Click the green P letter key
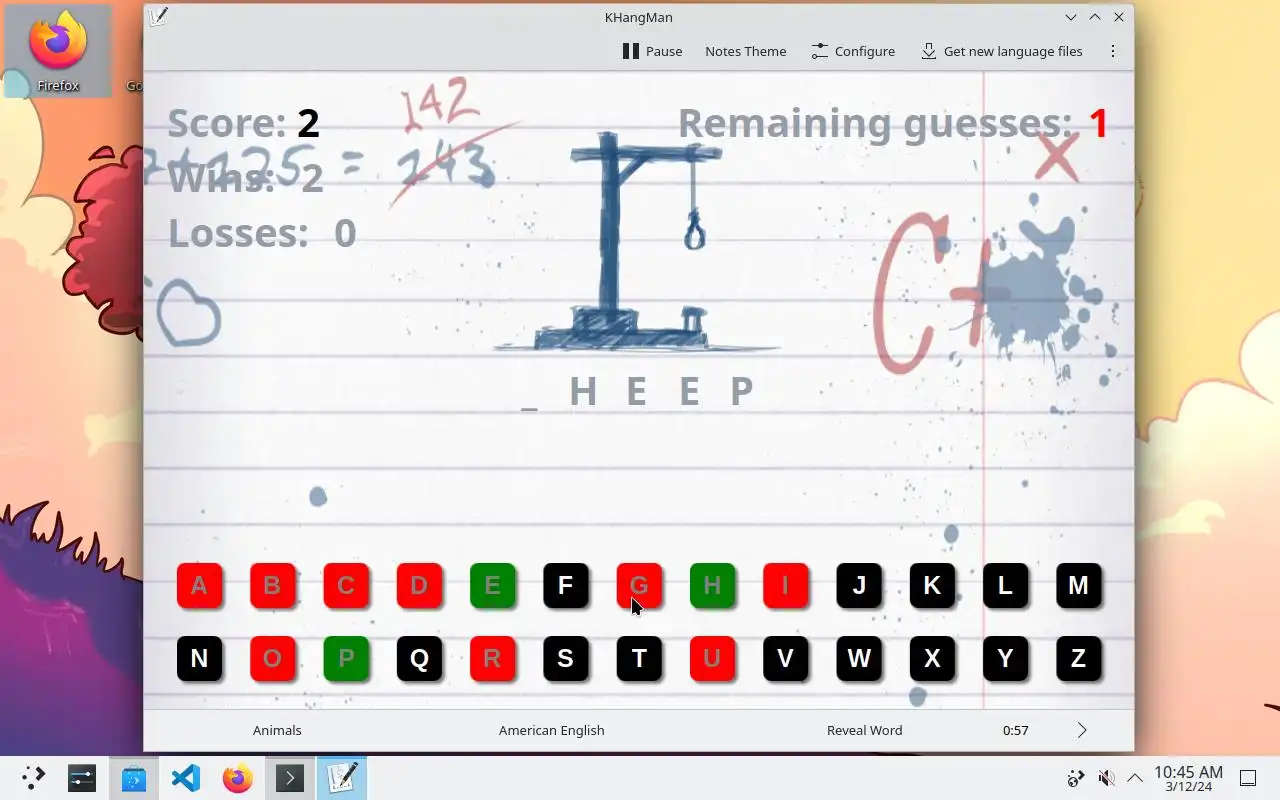Screen dimensions: 1280x800 346,658
